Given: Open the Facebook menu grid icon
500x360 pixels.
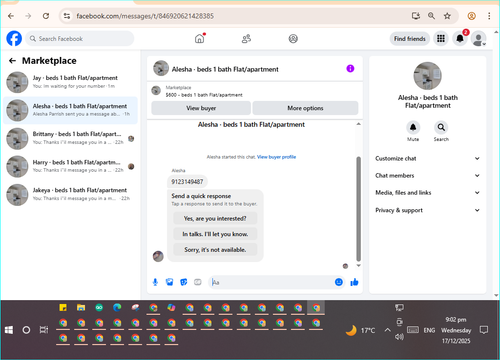Looking at the screenshot, I should (x=441, y=39).
